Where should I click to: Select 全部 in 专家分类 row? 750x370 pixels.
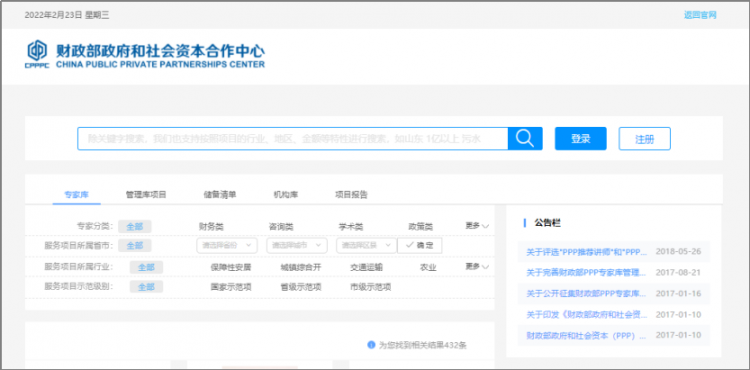tap(135, 227)
